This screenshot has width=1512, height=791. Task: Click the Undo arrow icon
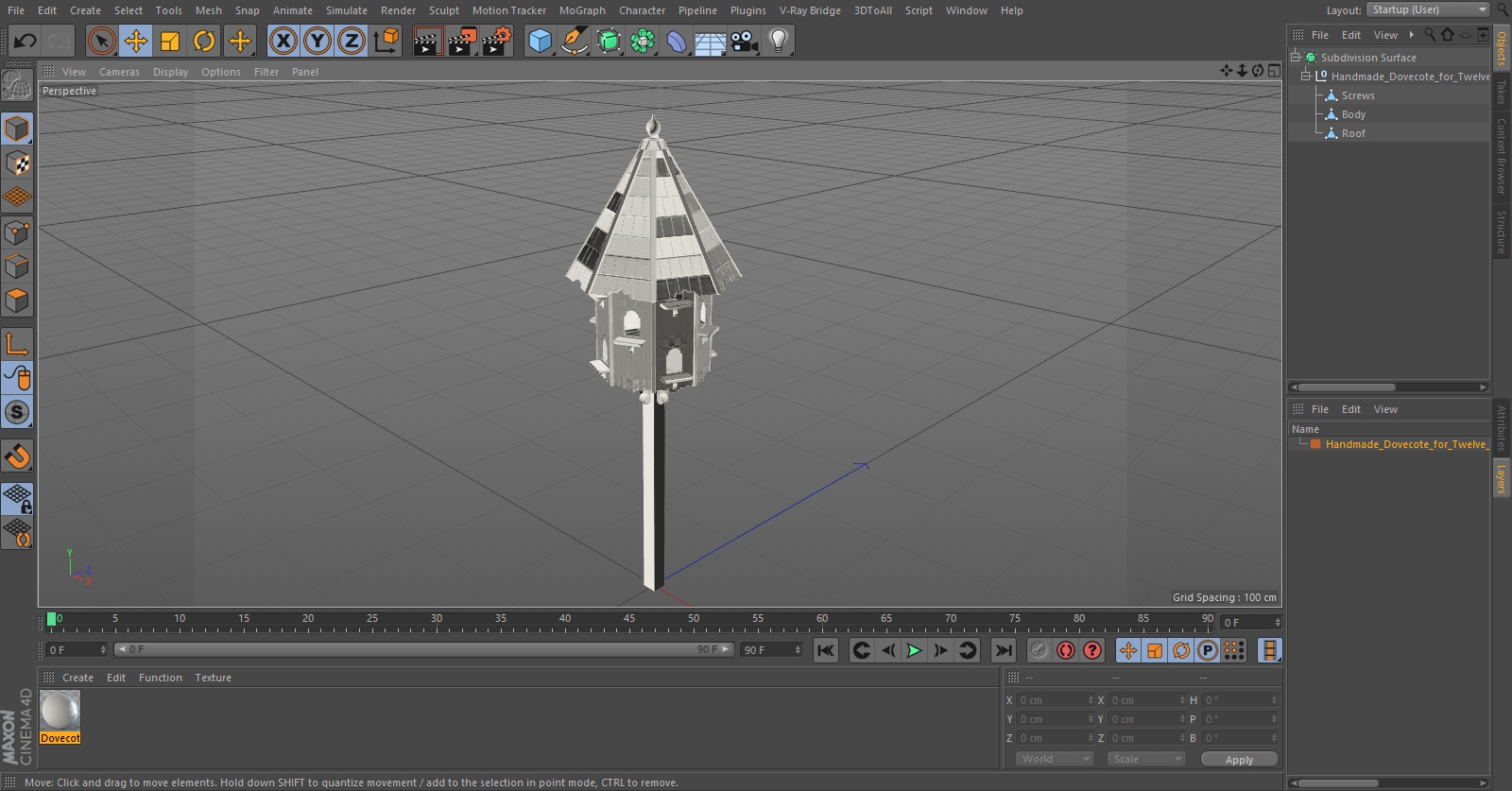pyautogui.click(x=25, y=41)
